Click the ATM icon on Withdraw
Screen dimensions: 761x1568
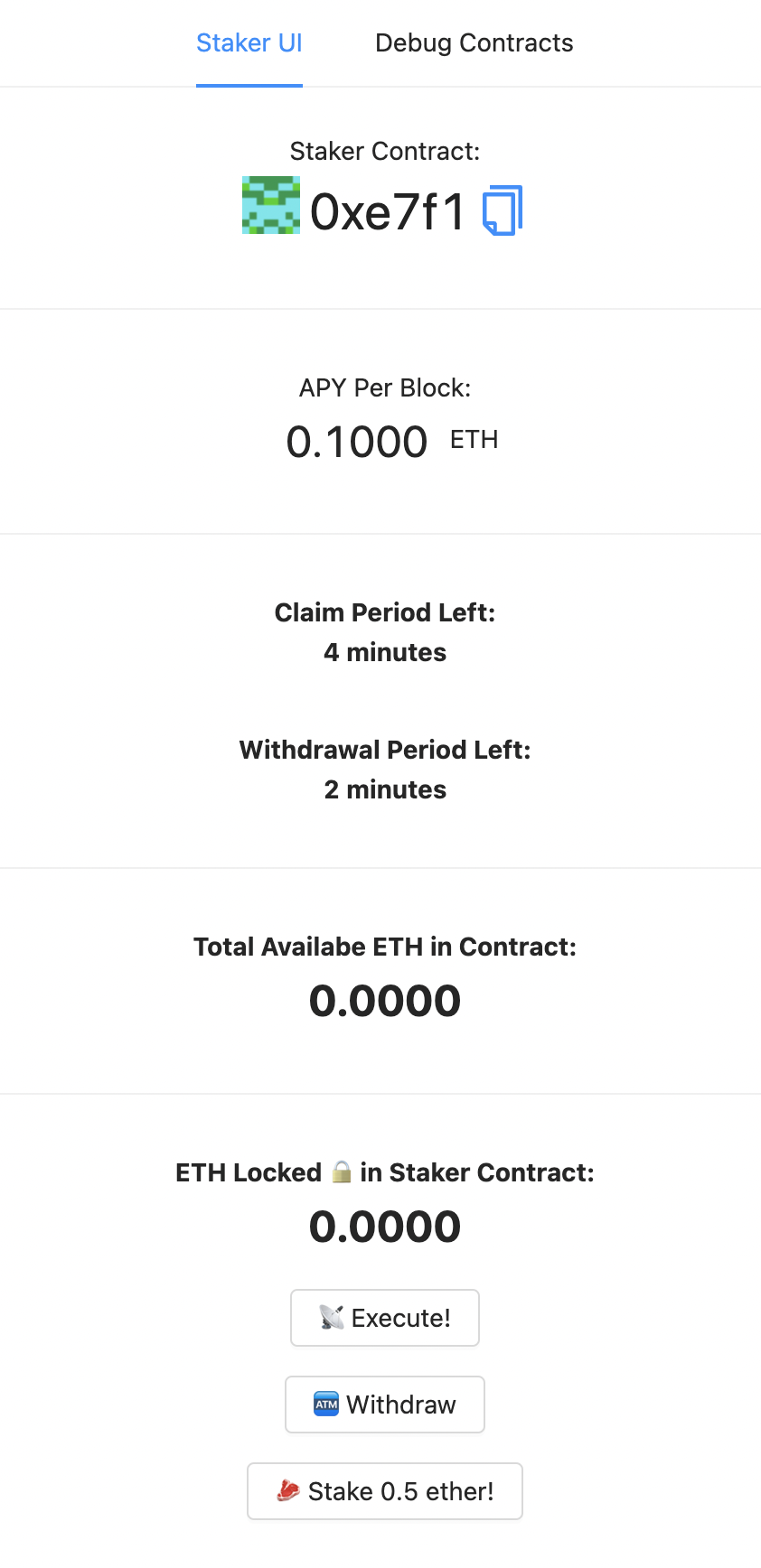click(x=325, y=1405)
